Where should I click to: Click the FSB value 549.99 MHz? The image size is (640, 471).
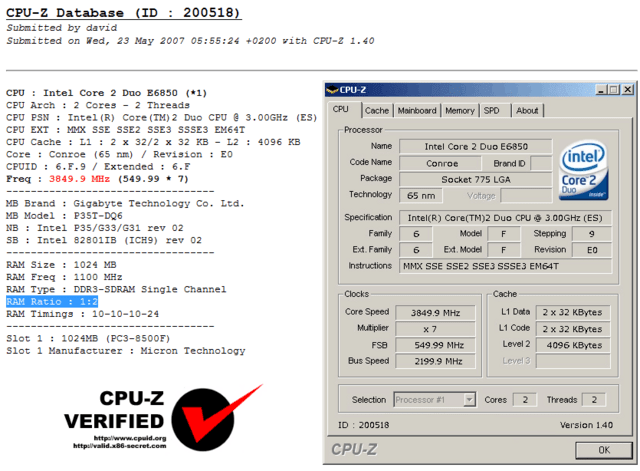(435, 345)
